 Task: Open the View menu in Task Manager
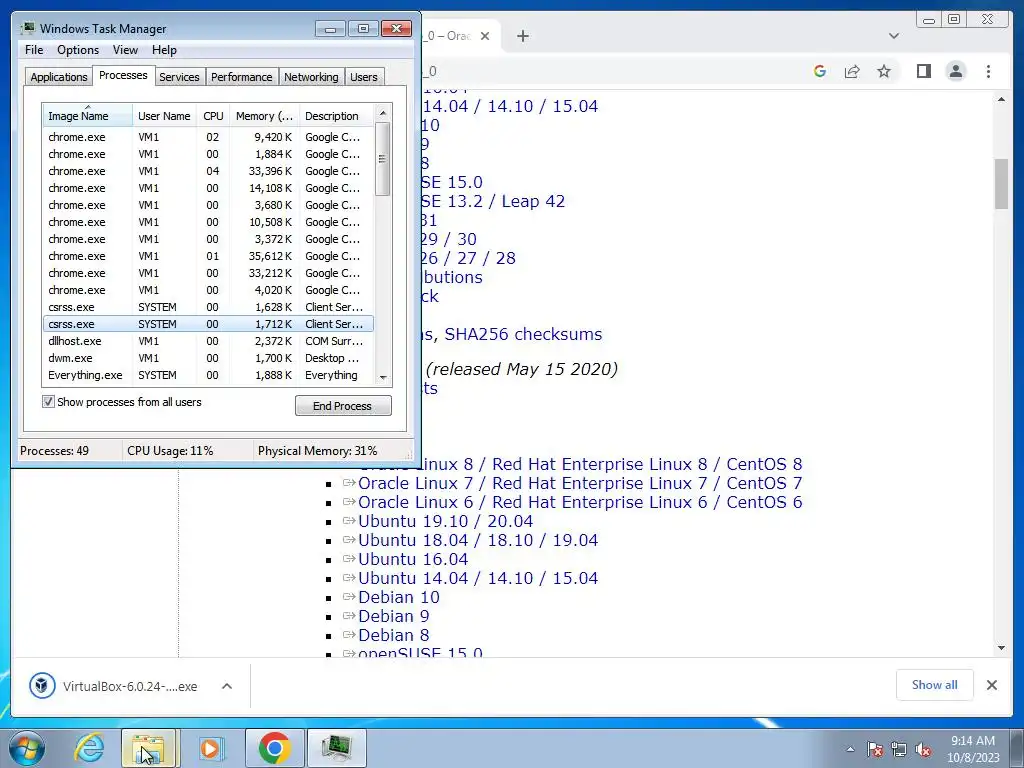pos(125,50)
